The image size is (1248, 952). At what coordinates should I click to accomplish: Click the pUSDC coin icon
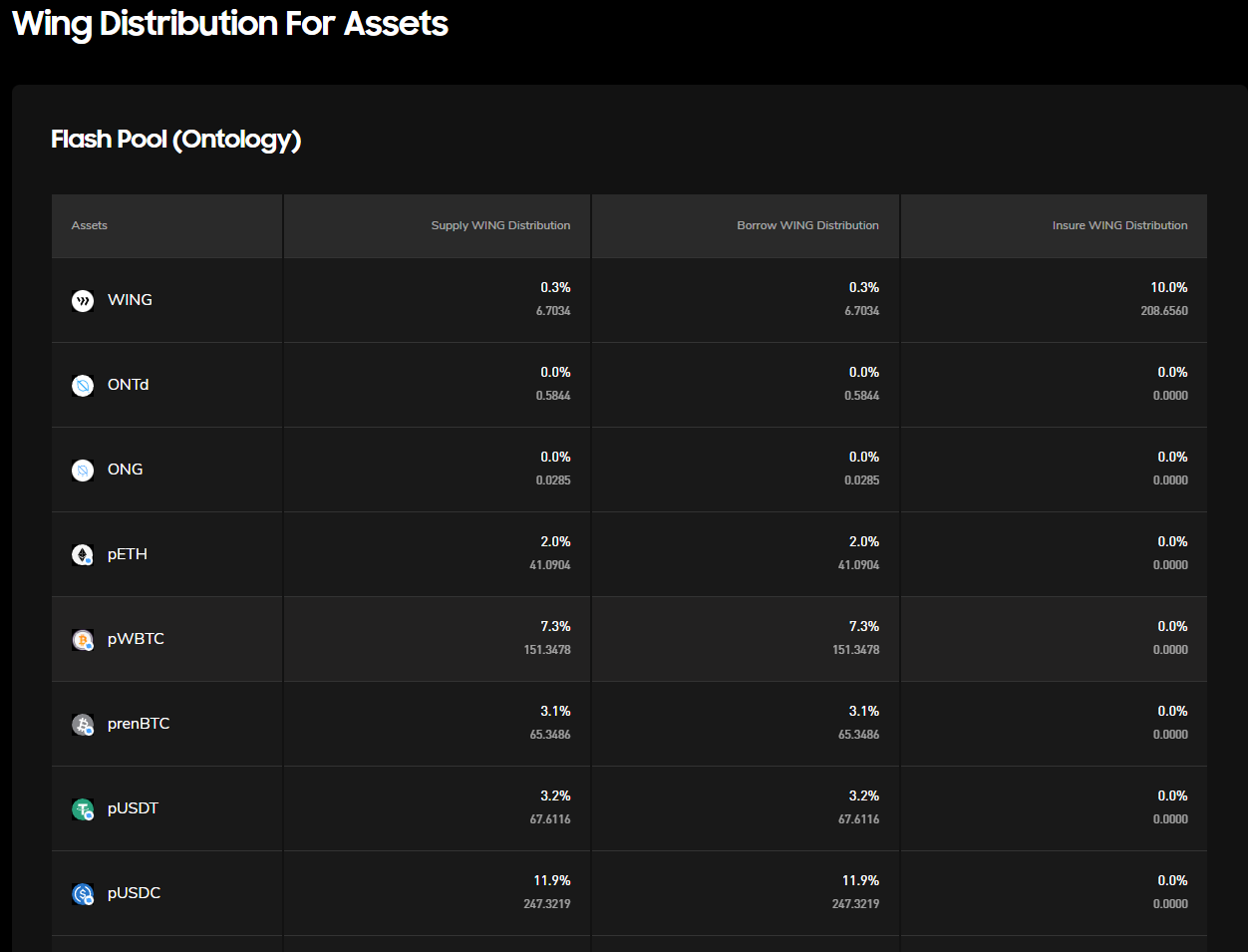83,893
